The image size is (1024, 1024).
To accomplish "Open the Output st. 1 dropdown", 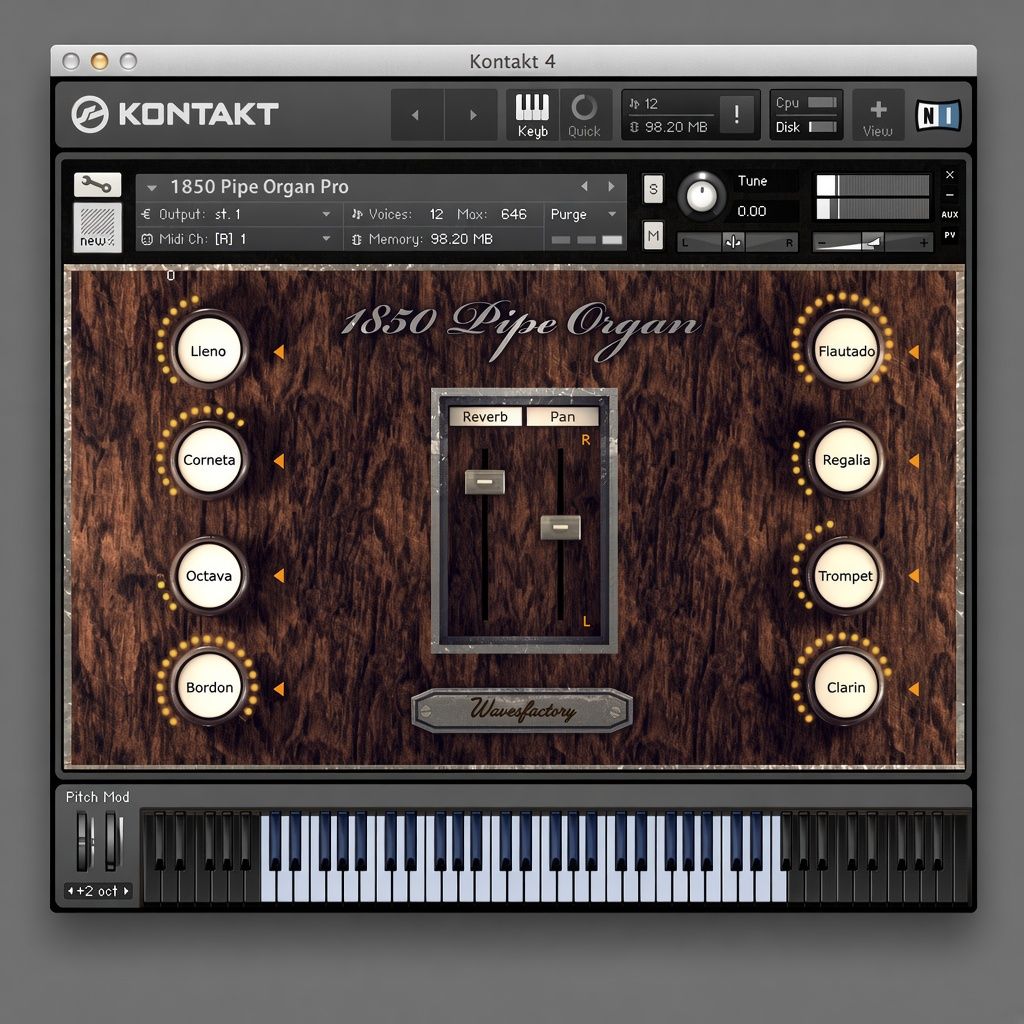I will tap(238, 214).
